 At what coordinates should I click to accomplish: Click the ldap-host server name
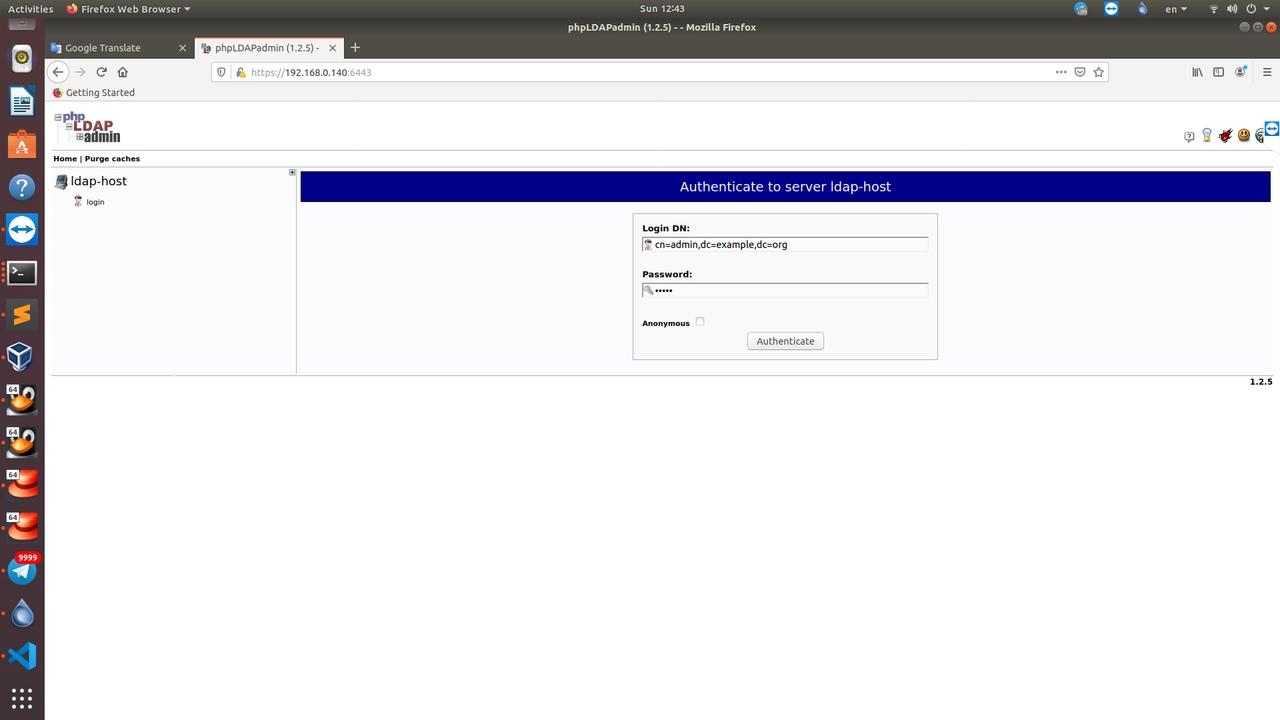click(x=98, y=181)
